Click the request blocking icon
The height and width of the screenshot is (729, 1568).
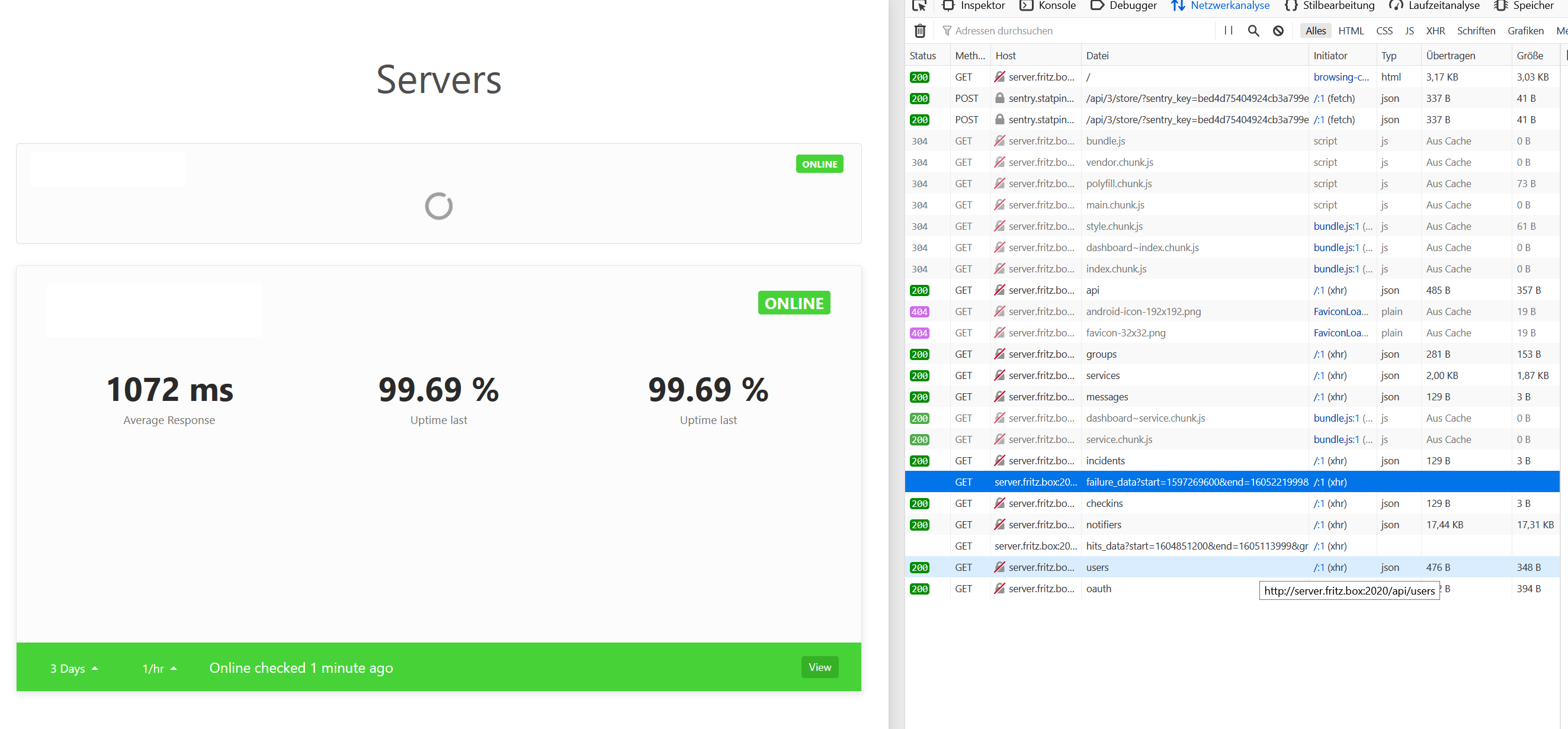[1278, 30]
